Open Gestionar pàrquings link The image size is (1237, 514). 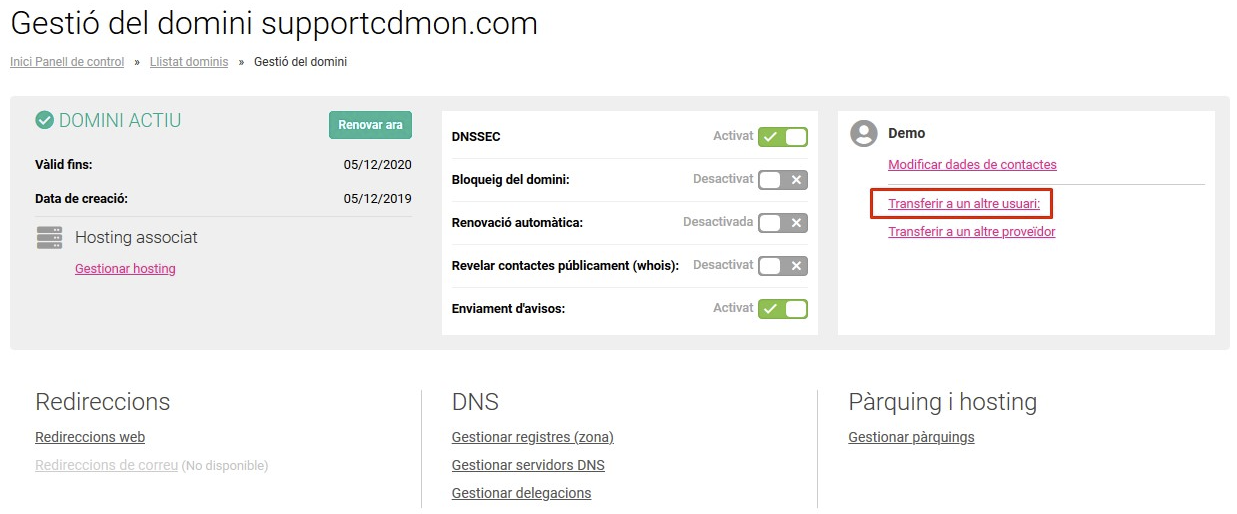tap(911, 437)
